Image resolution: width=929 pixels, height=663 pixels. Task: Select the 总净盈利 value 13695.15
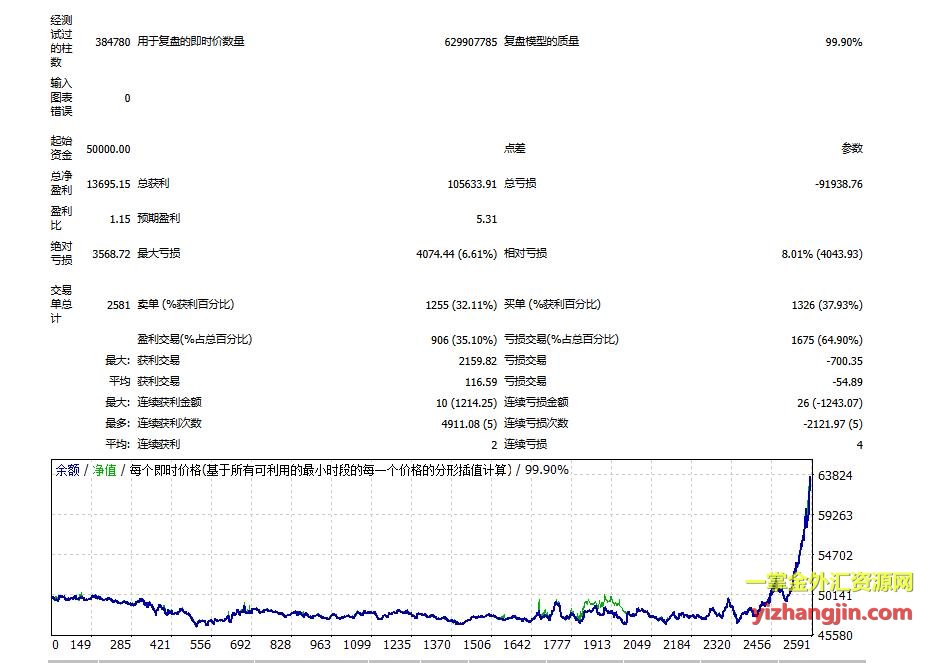109,184
